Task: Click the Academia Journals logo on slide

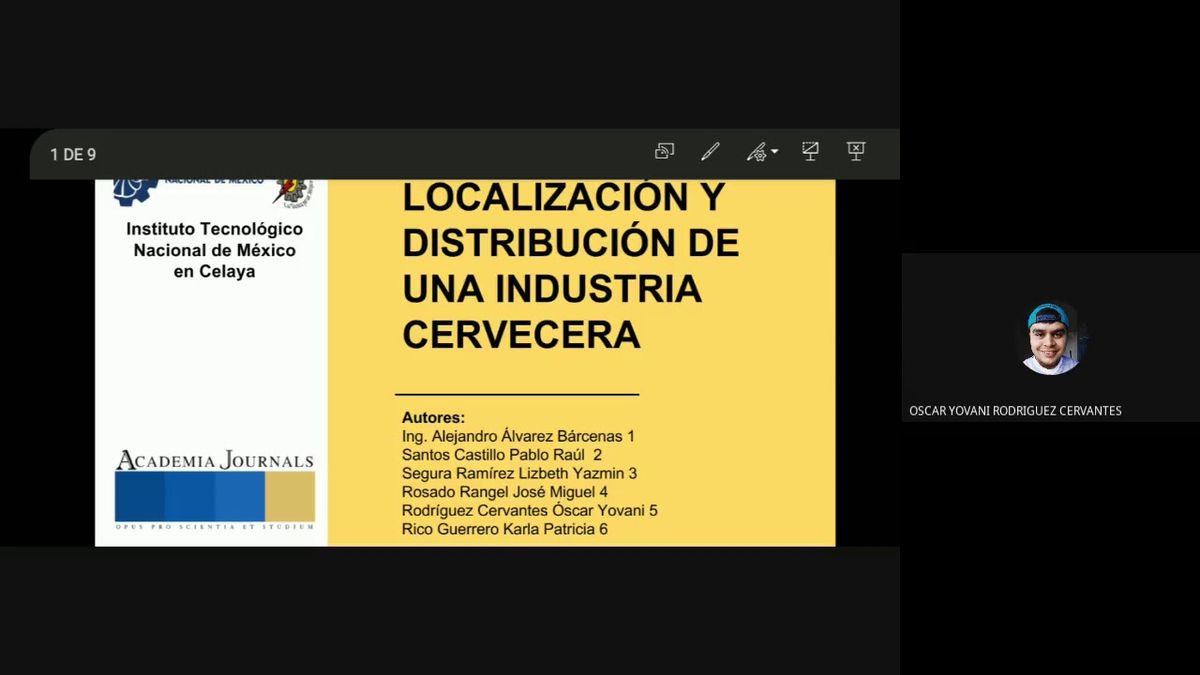Action: [214, 490]
